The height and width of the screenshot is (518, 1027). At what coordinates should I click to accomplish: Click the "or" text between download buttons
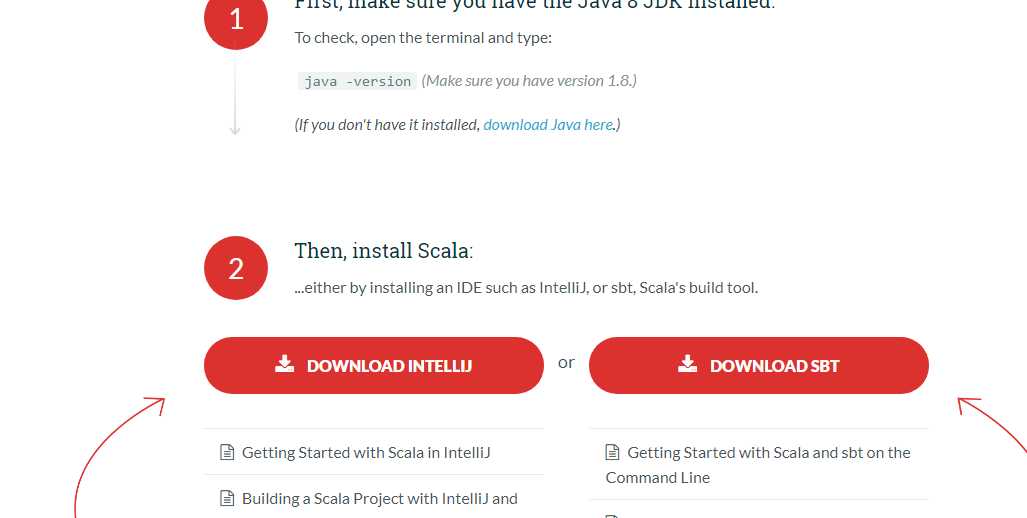566,363
